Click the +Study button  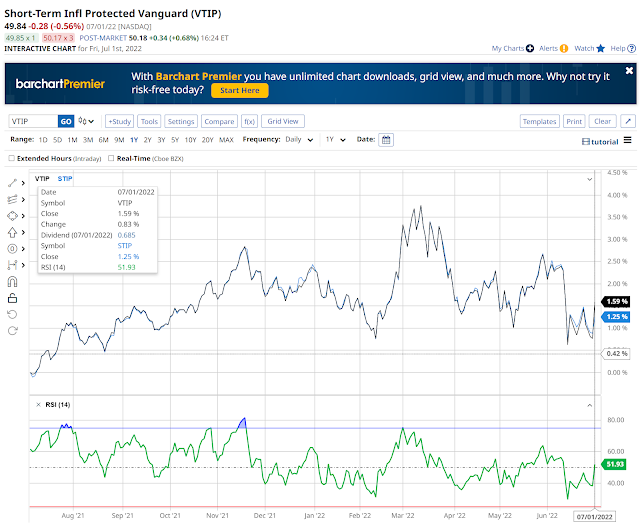coord(120,121)
